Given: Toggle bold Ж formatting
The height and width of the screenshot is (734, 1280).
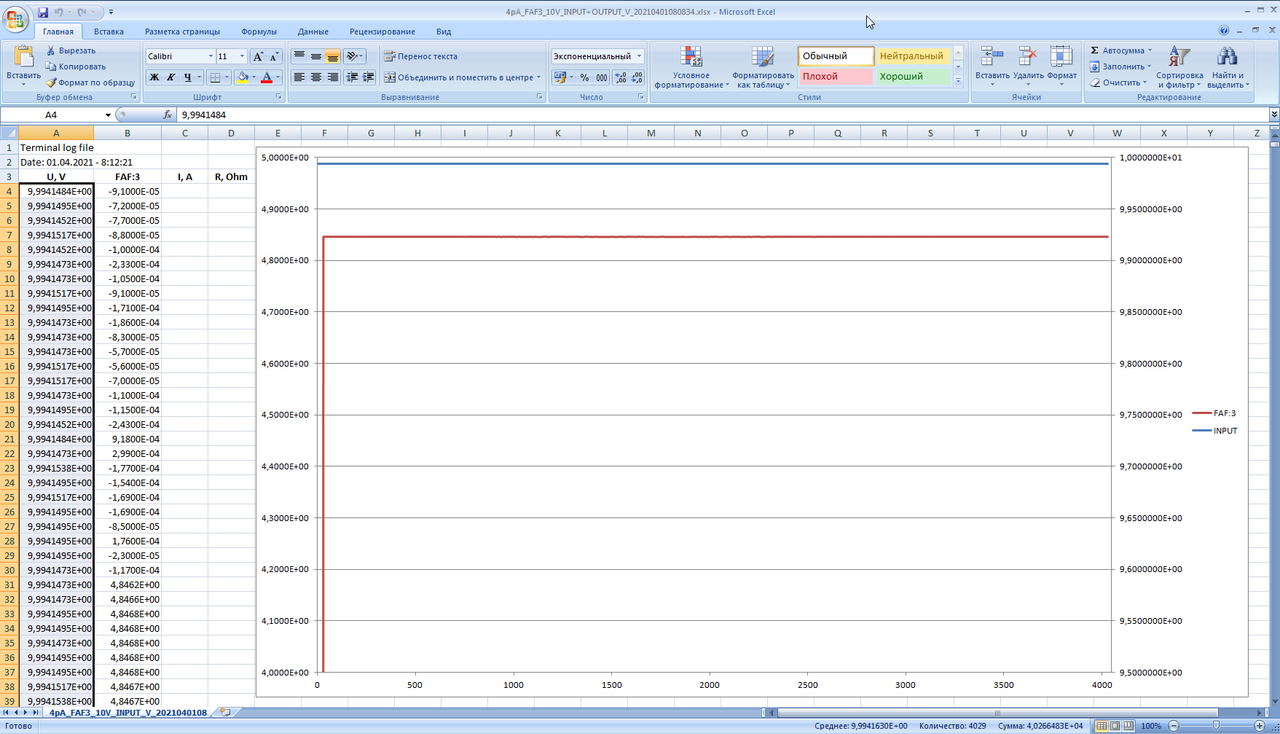Looking at the screenshot, I should point(154,77).
